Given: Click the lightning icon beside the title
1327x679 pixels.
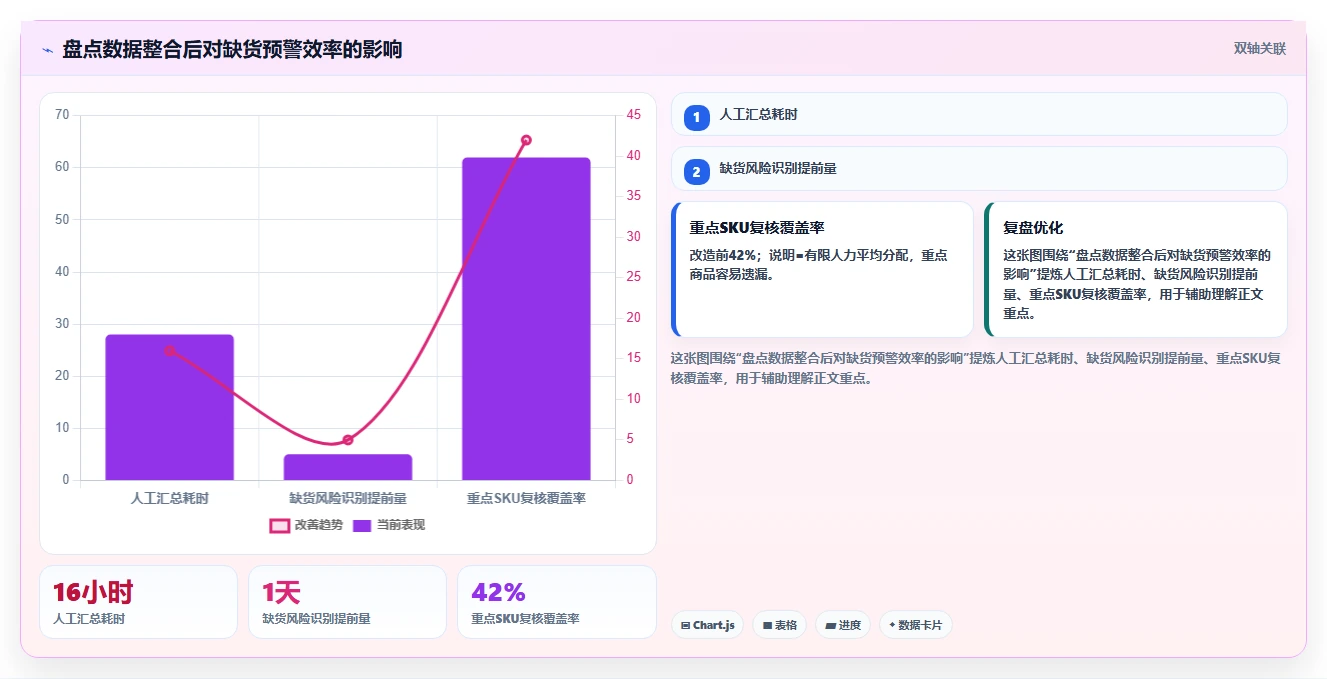Looking at the screenshot, I should click(48, 50).
